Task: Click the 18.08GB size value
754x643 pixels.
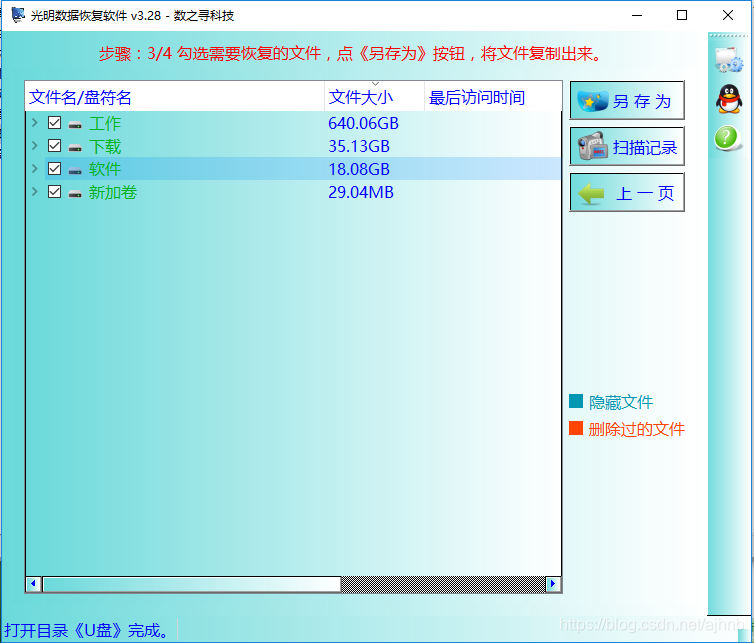Action: point(359,169)
